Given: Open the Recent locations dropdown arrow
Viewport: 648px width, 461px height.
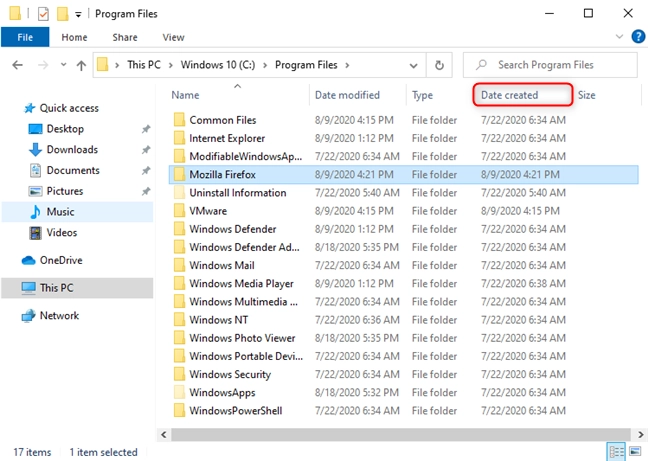Looking at the screenshot, I should [63, 64].
